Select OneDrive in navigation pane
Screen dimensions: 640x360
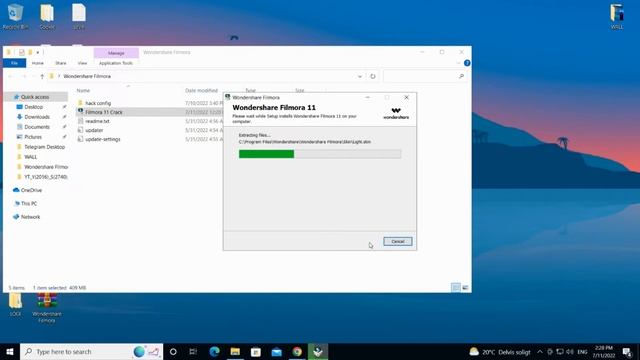31,190
